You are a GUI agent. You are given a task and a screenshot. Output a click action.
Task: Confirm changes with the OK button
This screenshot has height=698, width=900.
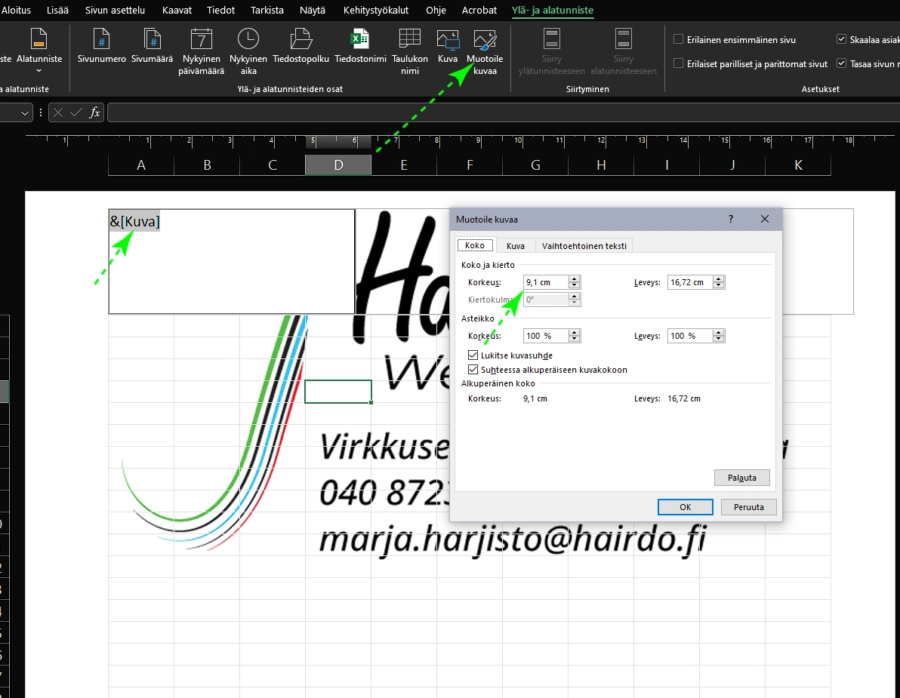tap(684, 507)
